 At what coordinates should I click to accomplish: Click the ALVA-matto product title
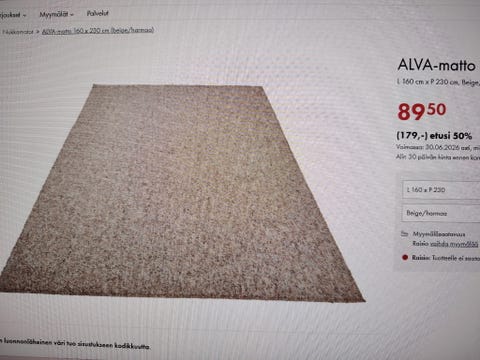tap(436, 65)
